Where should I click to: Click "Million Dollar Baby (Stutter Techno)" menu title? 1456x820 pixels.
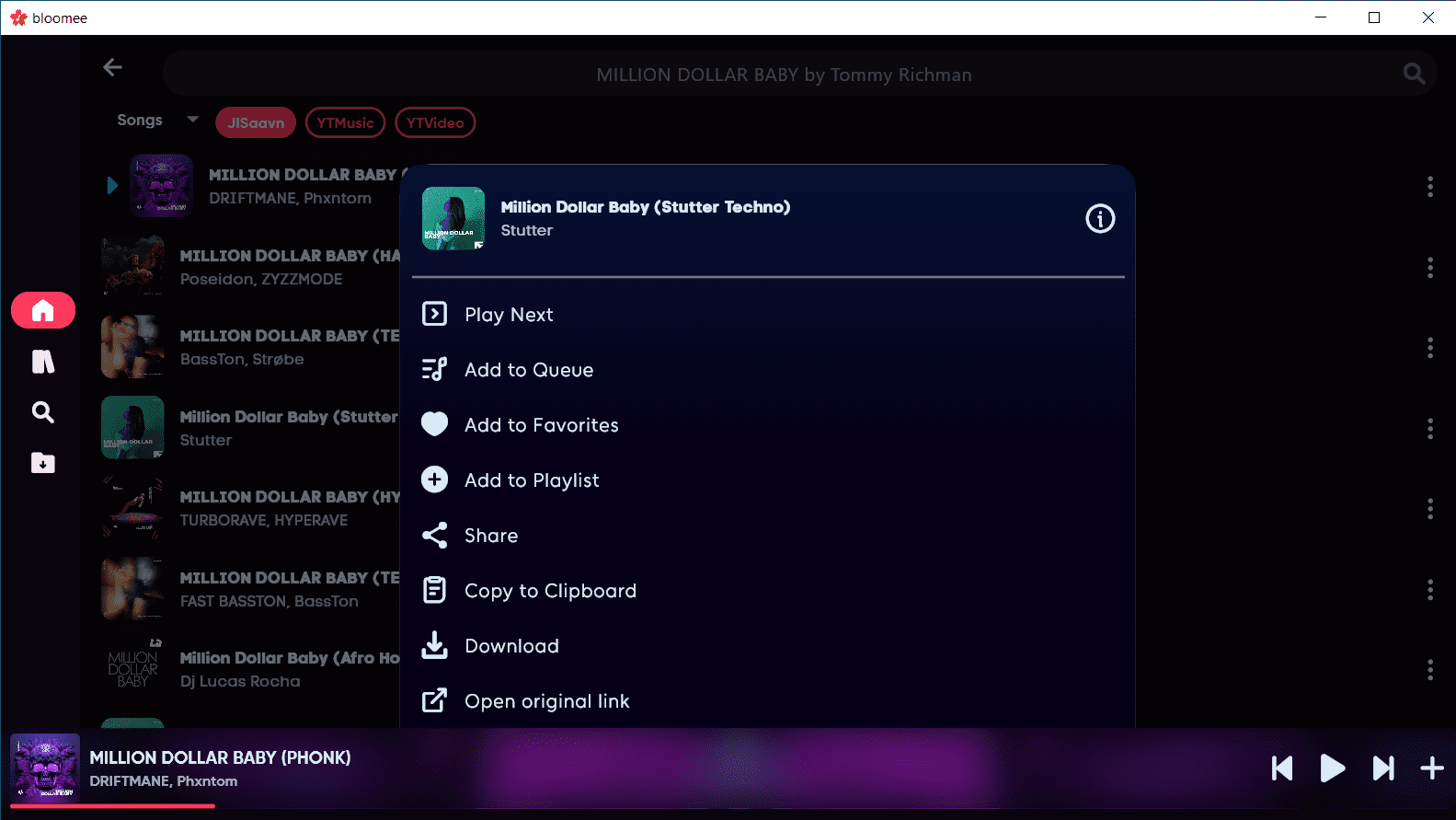[x=646, y=207]
